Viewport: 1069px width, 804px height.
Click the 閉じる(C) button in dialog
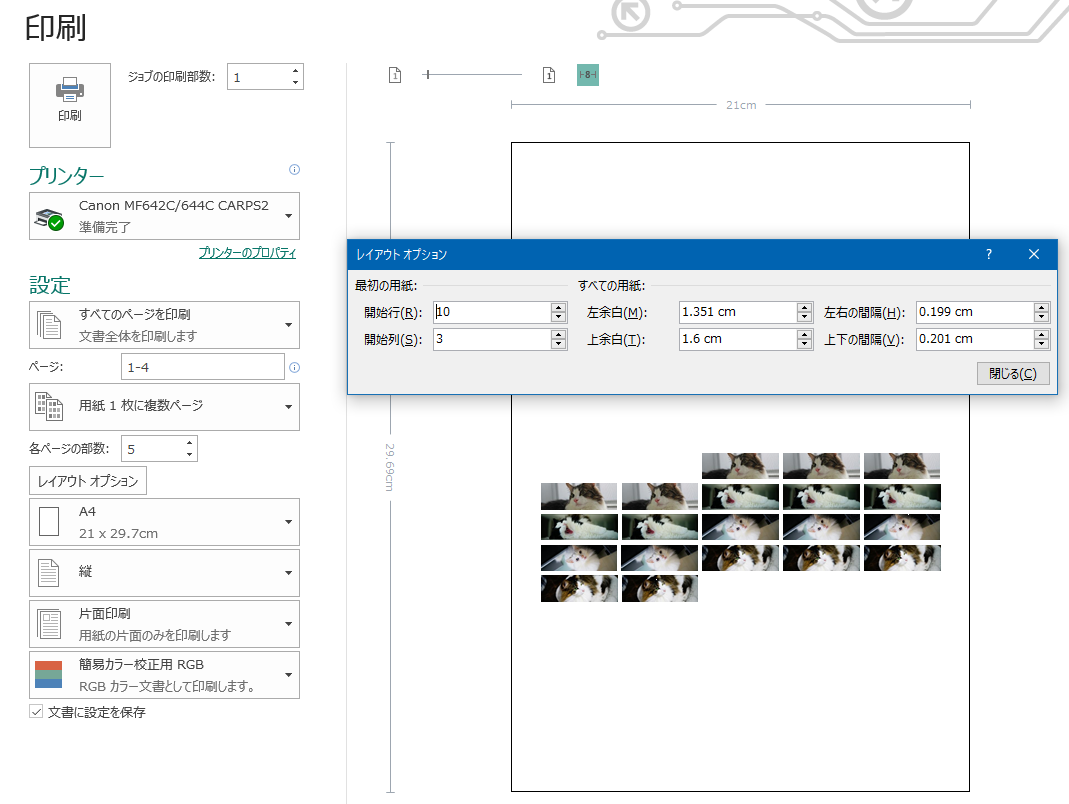pos(1012,374)
